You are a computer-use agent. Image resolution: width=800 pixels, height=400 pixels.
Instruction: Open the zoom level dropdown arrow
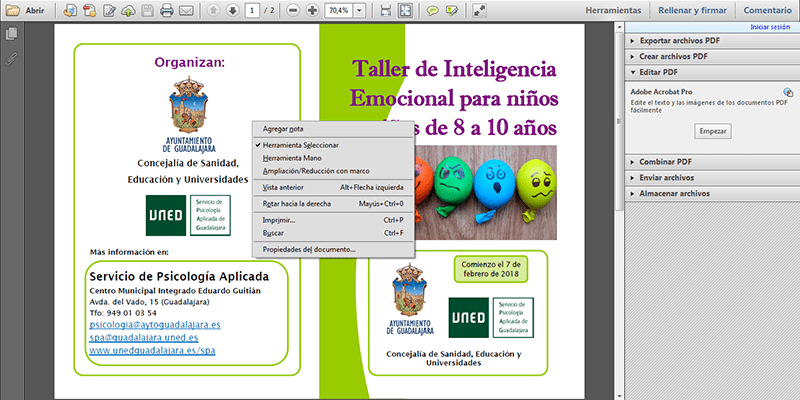pyautogui.click(x=360, y=10)
